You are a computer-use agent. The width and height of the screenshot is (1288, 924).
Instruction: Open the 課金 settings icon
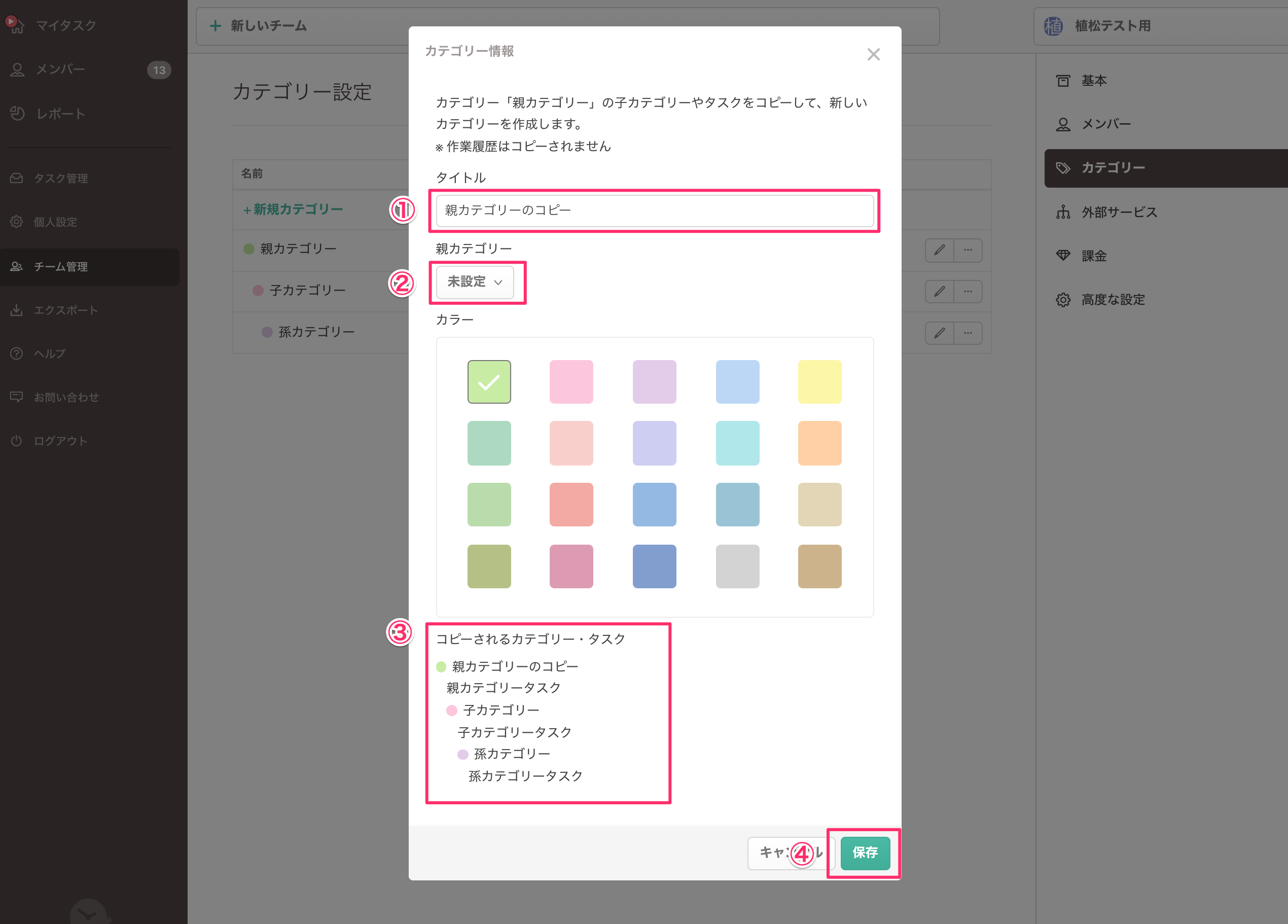tap(1094, 256)
